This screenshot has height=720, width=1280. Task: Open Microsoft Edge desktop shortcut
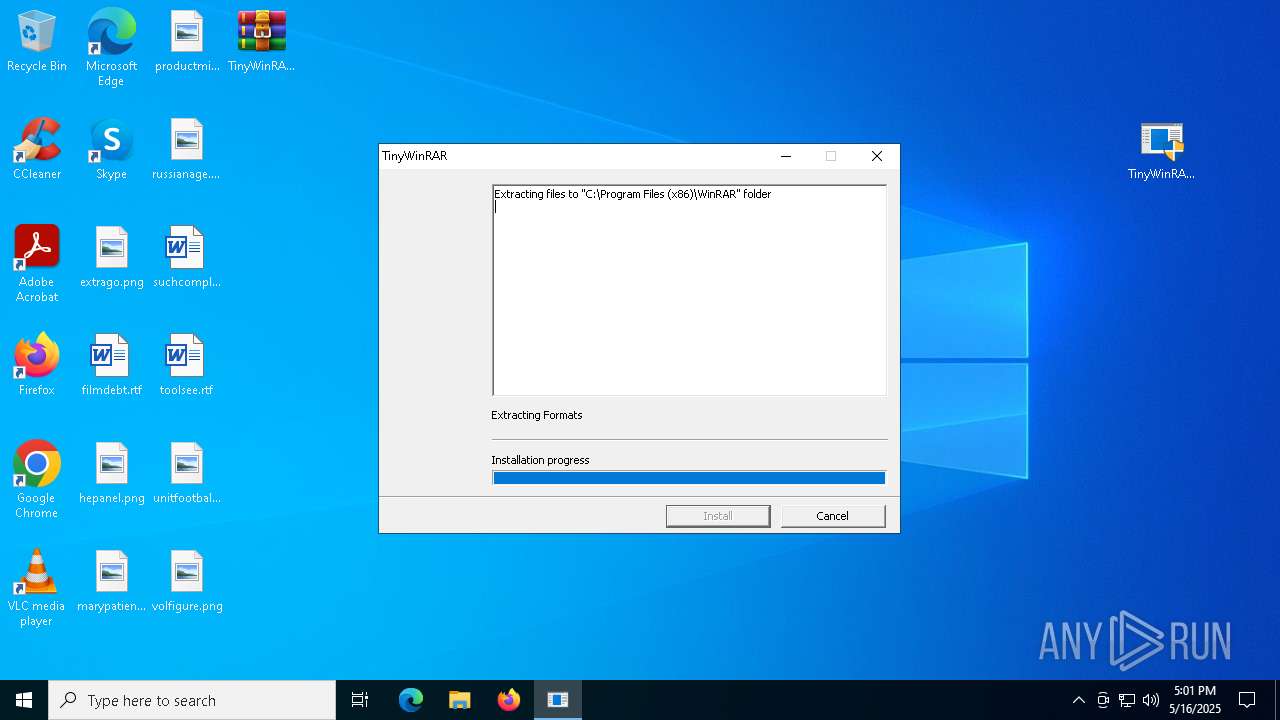(x=111, y=47)
